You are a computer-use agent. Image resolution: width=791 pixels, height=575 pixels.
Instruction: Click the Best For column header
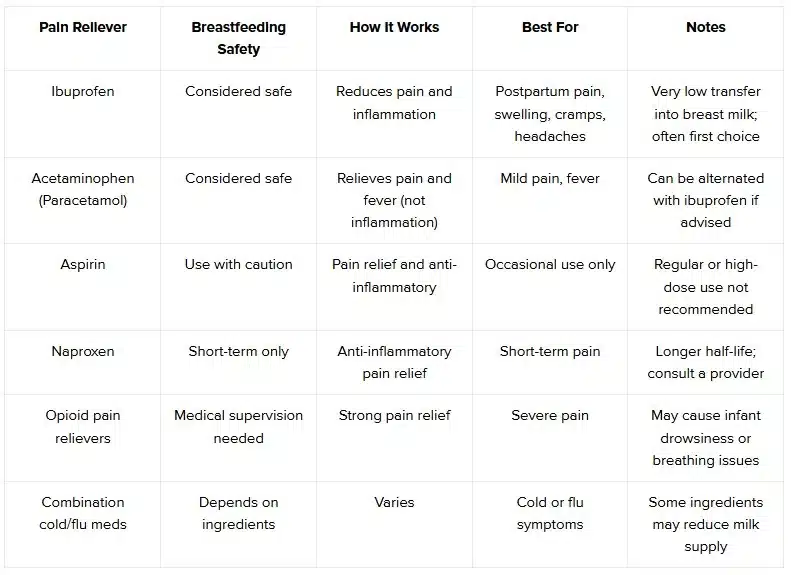tap(550, 27)
